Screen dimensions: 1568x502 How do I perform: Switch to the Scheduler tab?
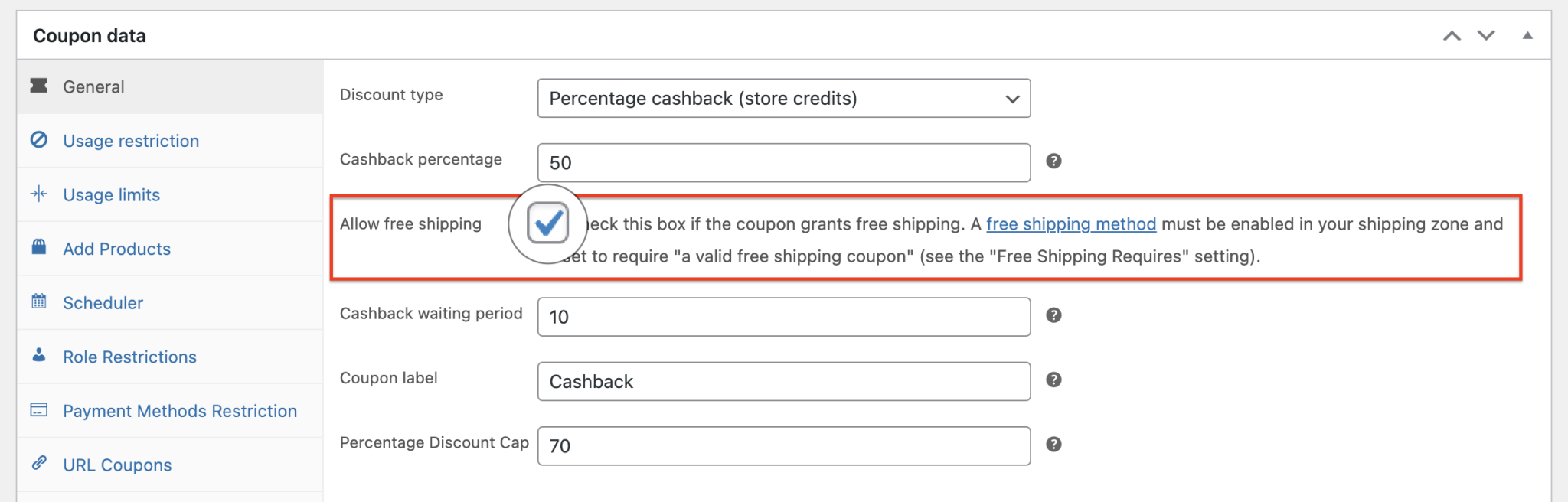(x=103, y=303)
